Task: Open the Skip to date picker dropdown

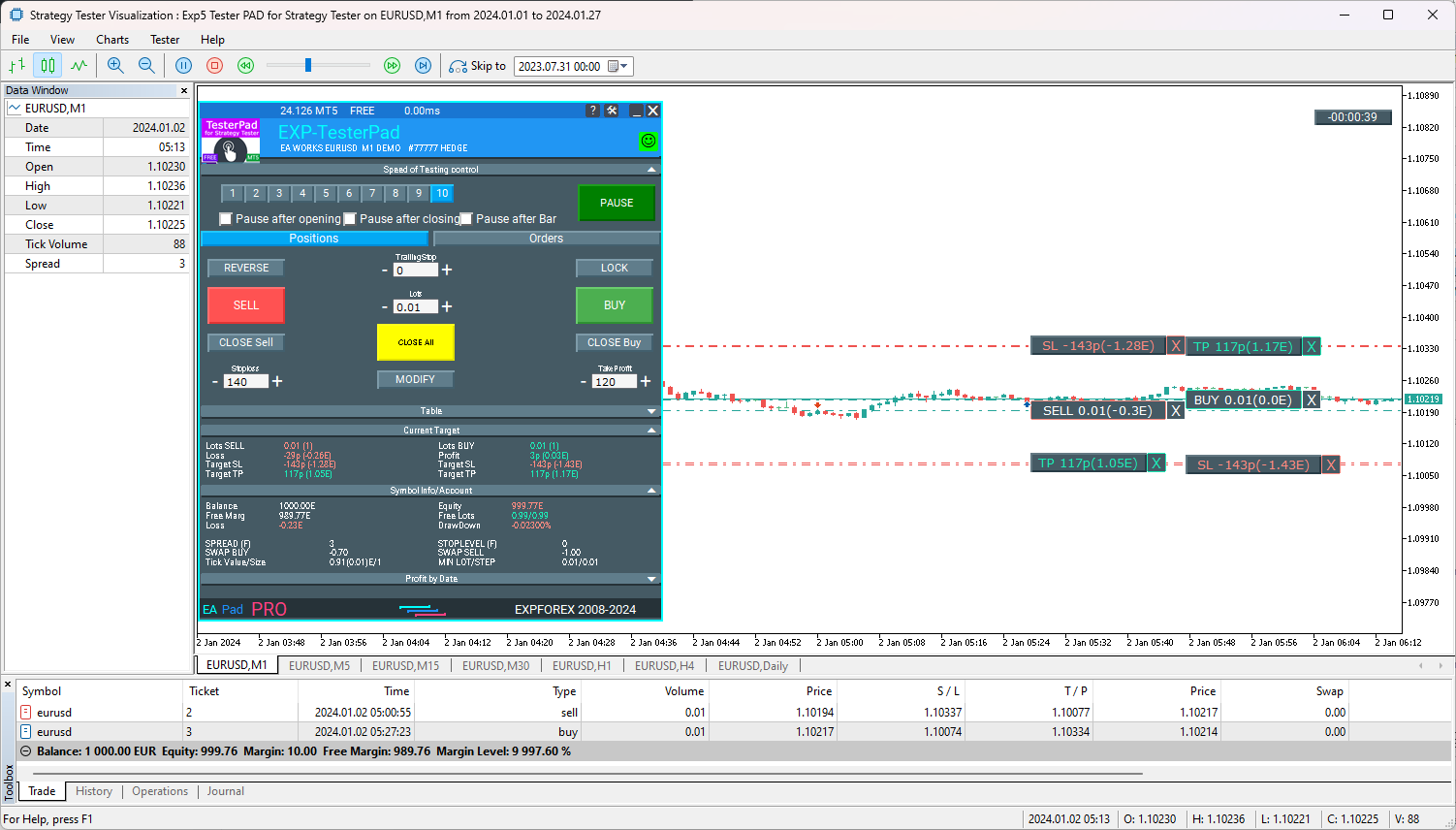Action: click(621, 66)
